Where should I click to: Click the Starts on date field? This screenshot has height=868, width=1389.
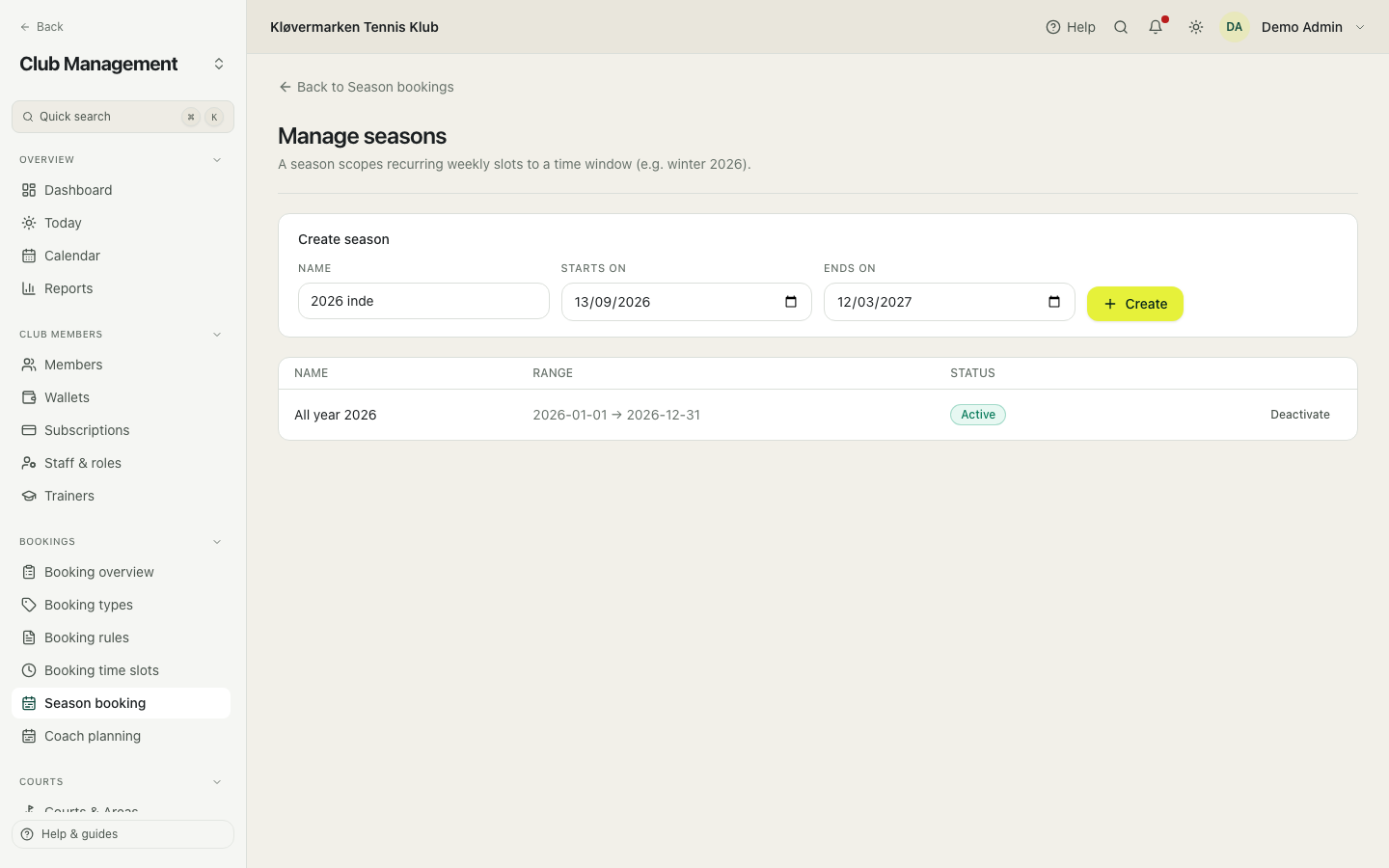coord(687,302)
